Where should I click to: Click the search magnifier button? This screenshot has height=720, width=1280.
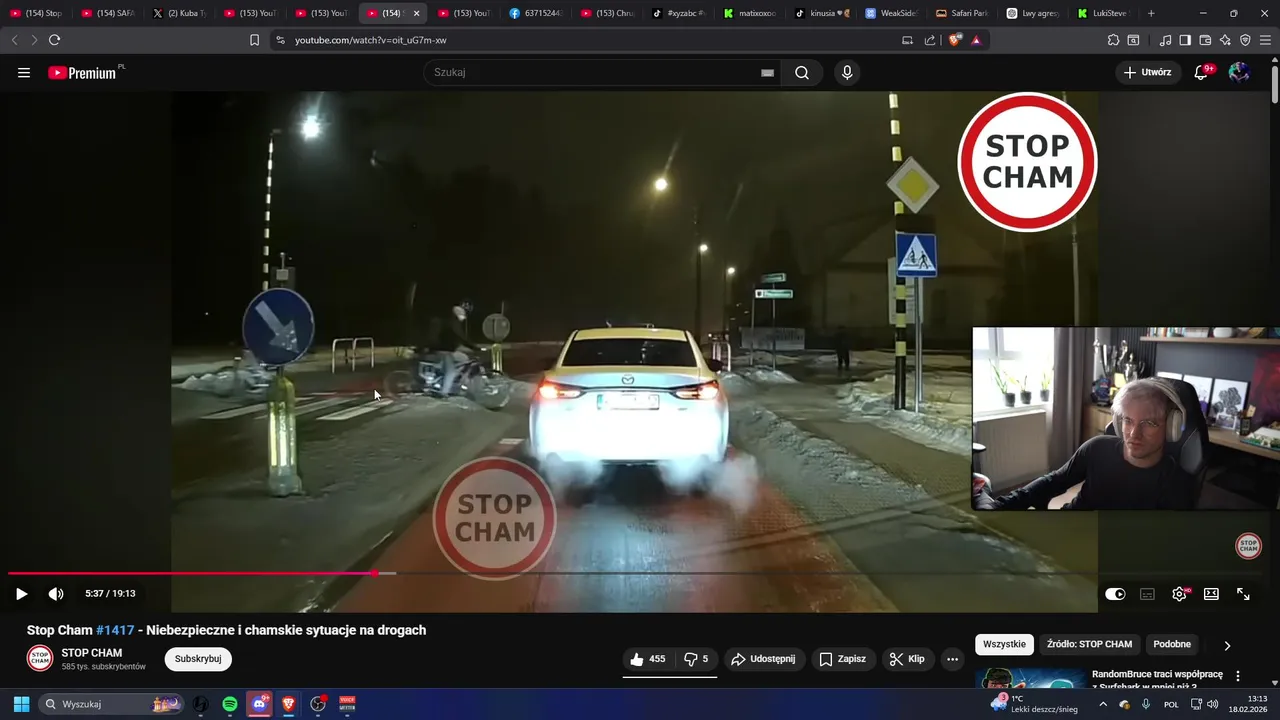click(802, 73)
